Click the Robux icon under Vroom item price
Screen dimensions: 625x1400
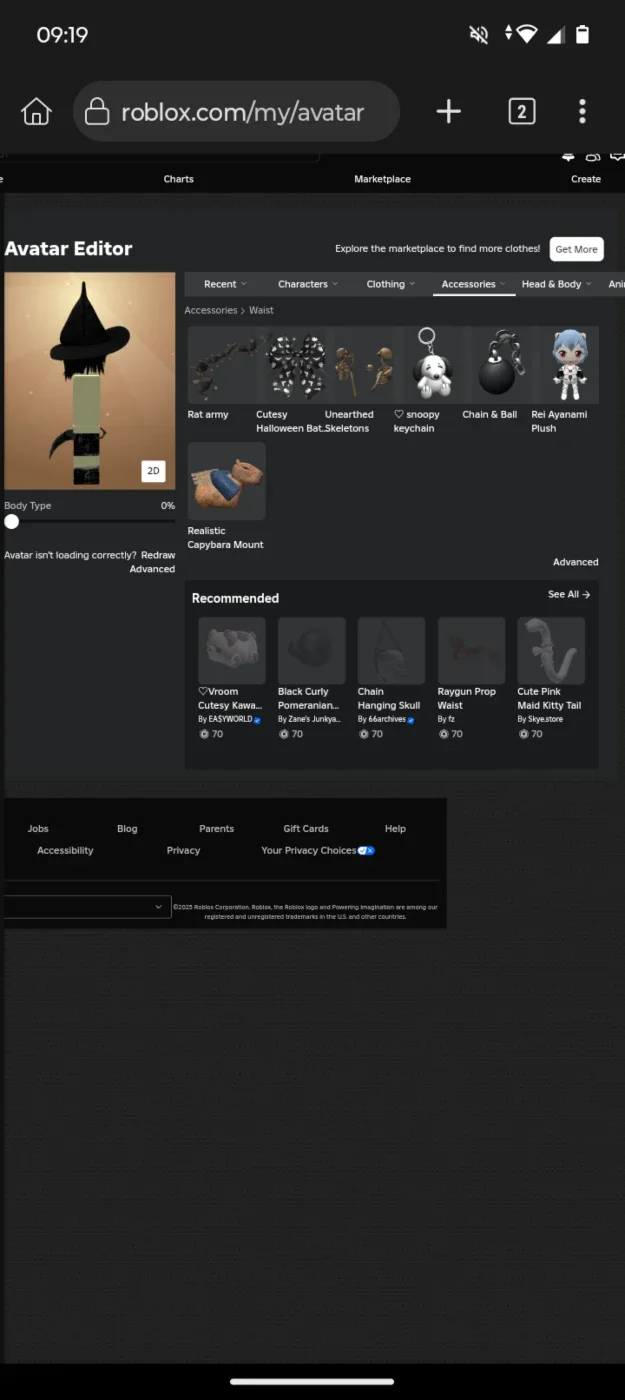point(203,734)
